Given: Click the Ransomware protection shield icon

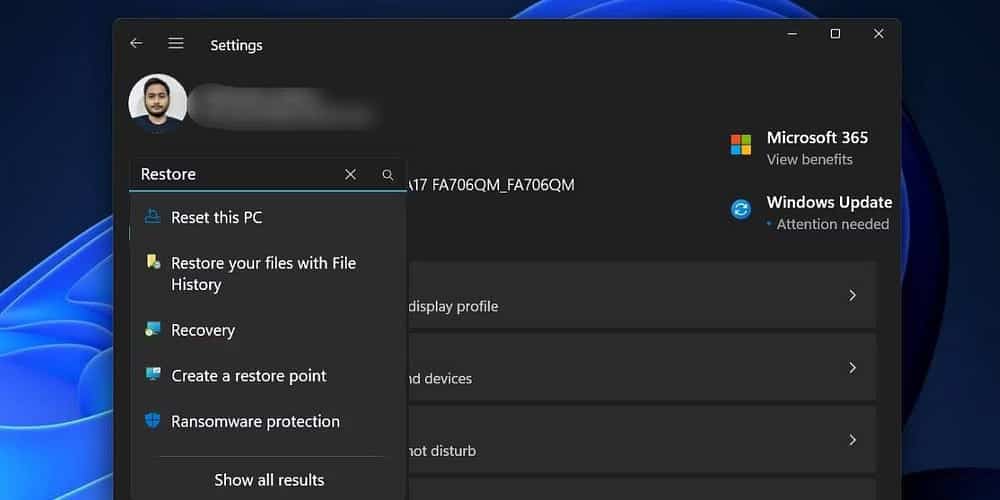Looking at the screenshot, I should [152, 420].
